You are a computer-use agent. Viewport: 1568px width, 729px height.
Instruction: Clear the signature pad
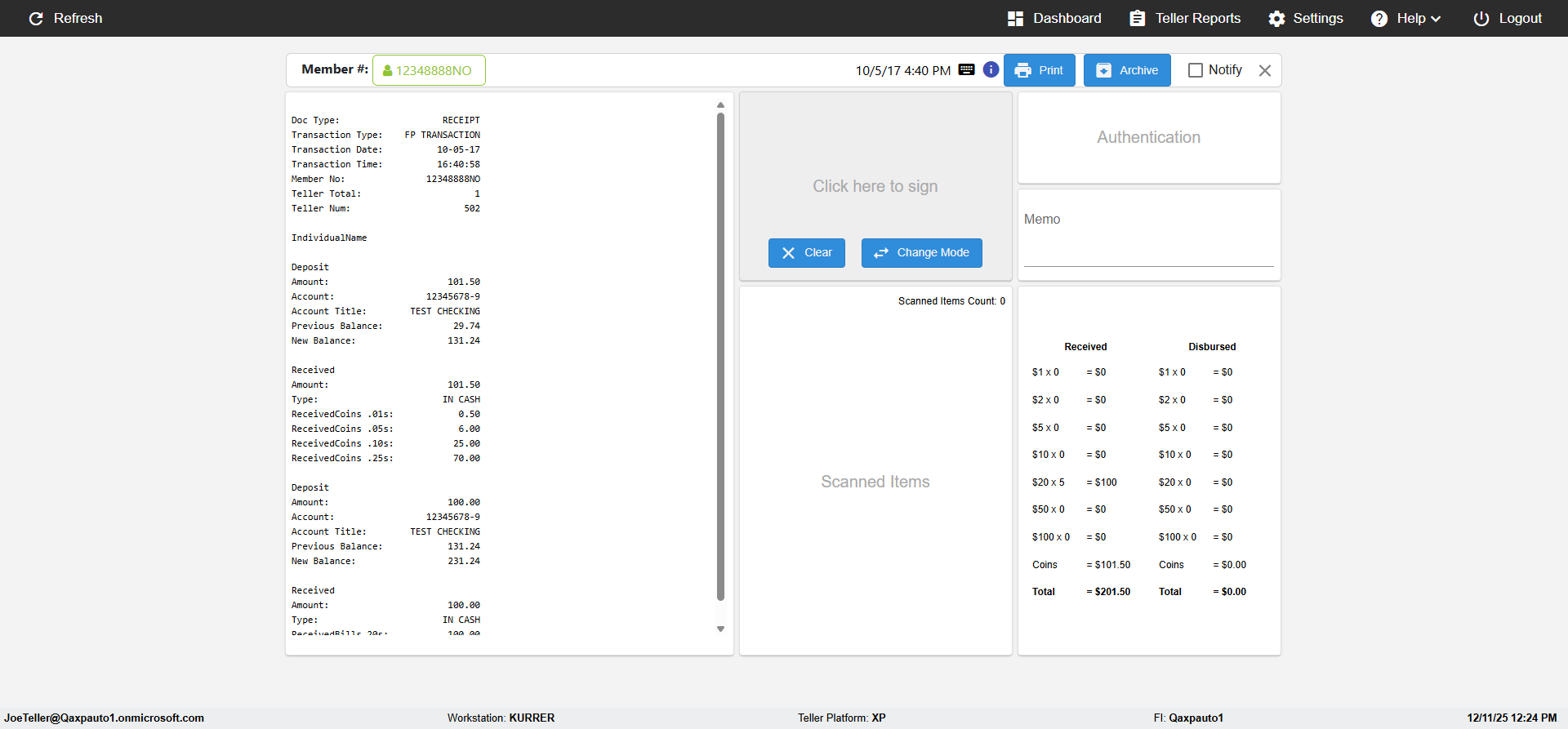pos(807,253)
